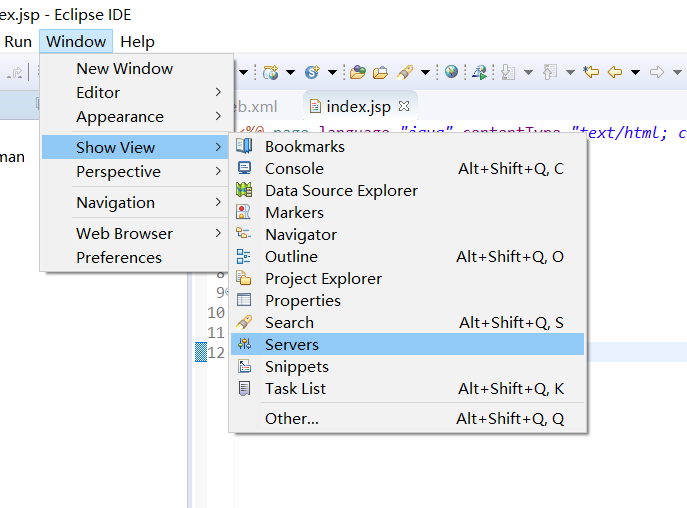Select the Show View menu entry
Viewport: 687px width, 508px height.
[x=135, y=147]
